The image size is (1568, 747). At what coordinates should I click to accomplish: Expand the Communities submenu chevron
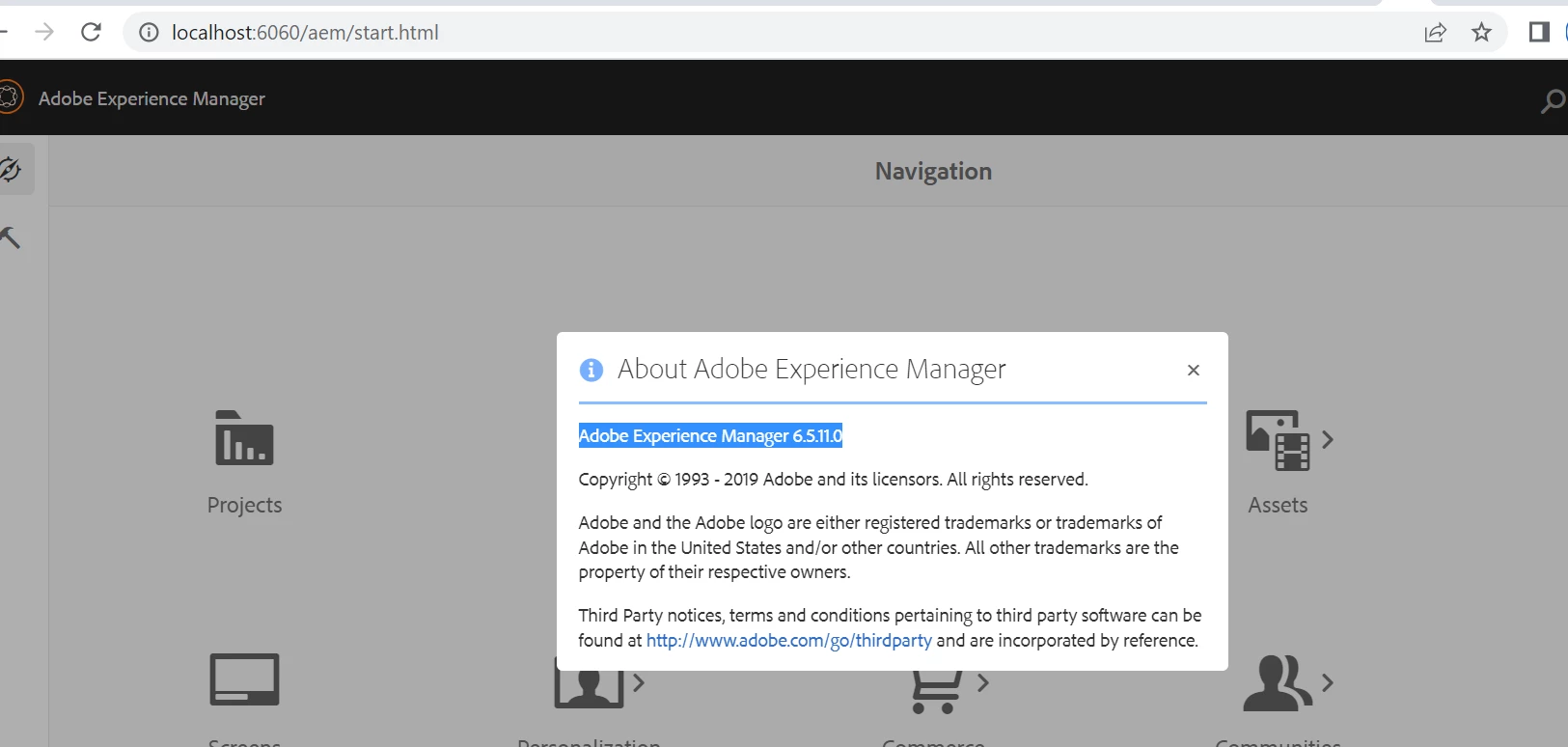pos(1328,682)
